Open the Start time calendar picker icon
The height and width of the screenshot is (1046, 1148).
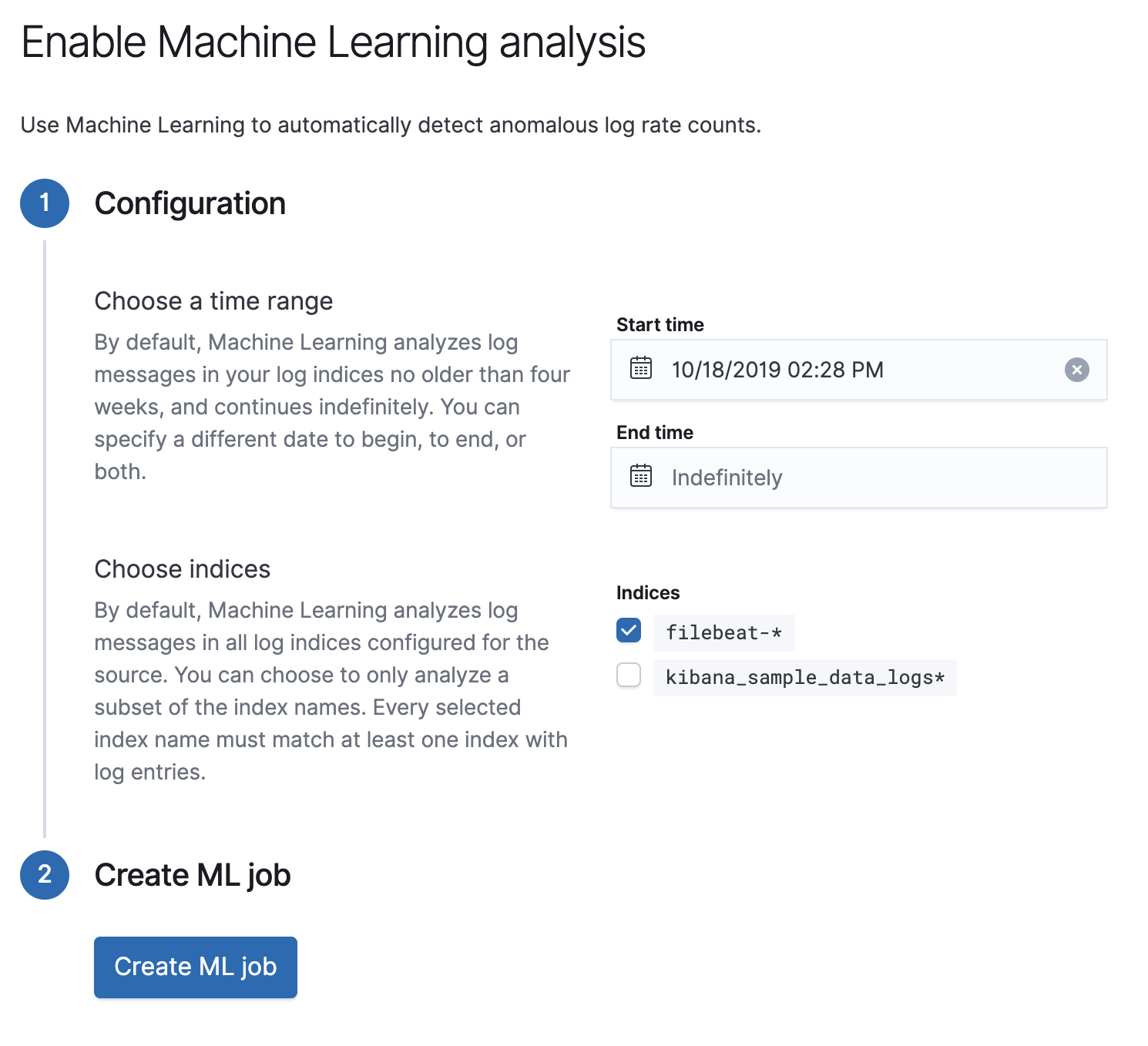[639, 370]
